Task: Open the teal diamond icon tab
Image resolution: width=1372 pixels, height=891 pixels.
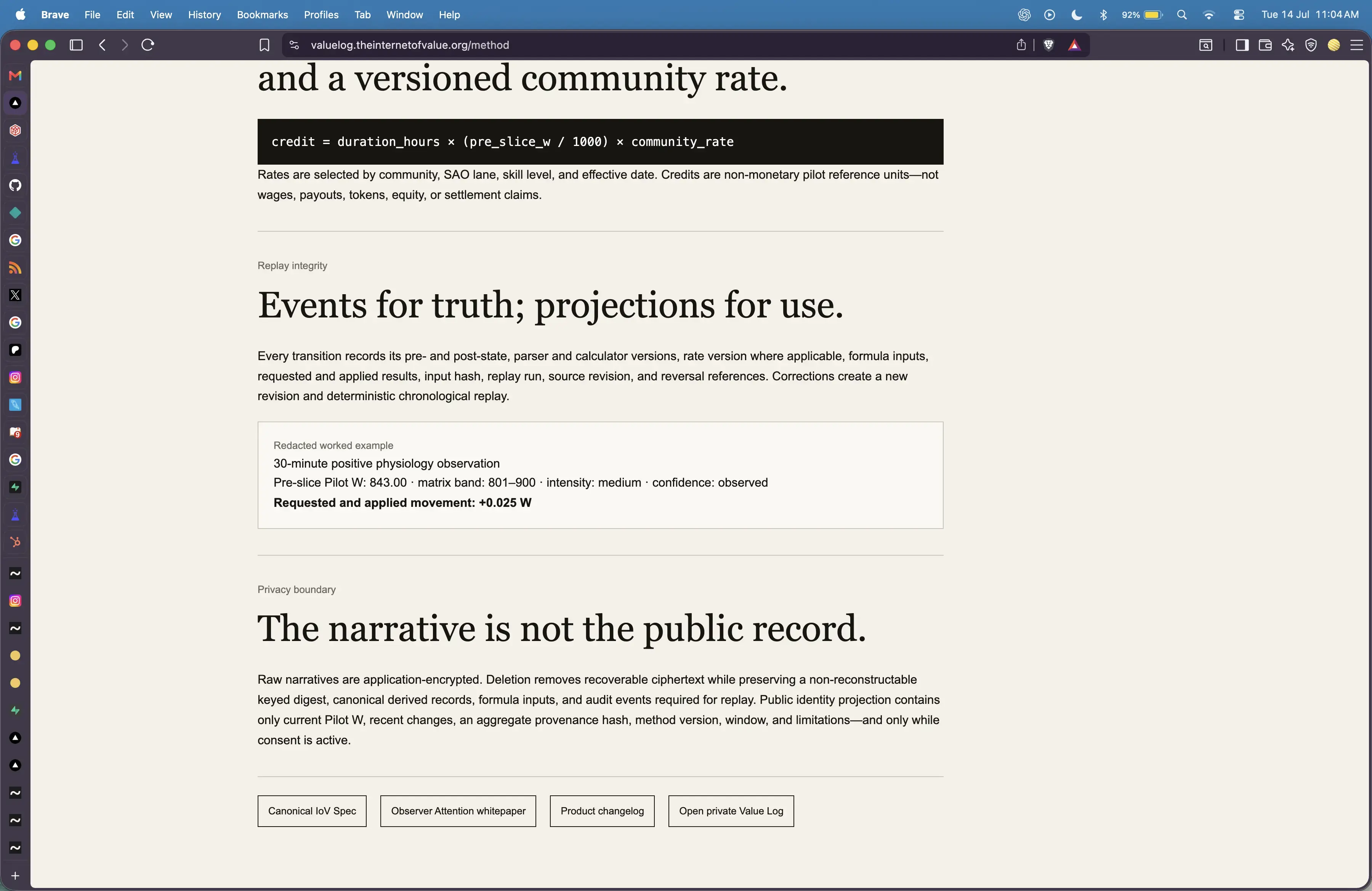Action: click(x=16, y=213)
